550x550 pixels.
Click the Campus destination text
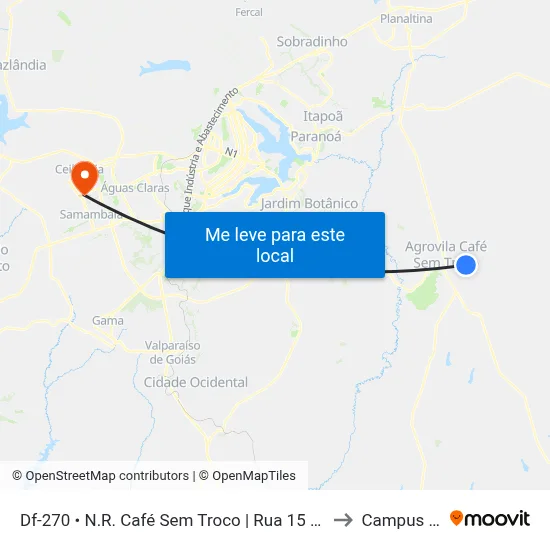tap(400, 520)
